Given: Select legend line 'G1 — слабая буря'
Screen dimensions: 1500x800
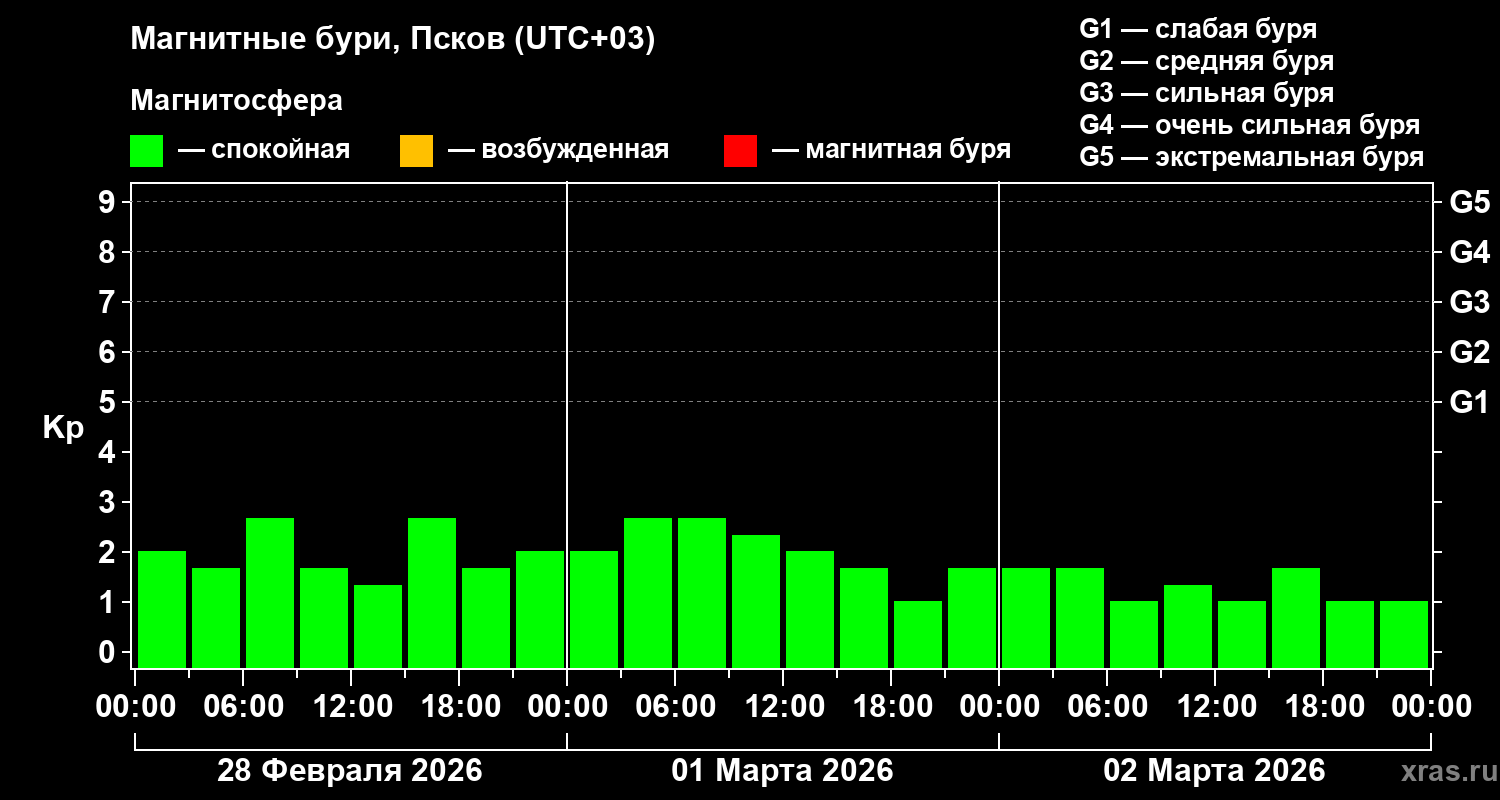Looking at the screenshot, I should [x=1198, y=28].
